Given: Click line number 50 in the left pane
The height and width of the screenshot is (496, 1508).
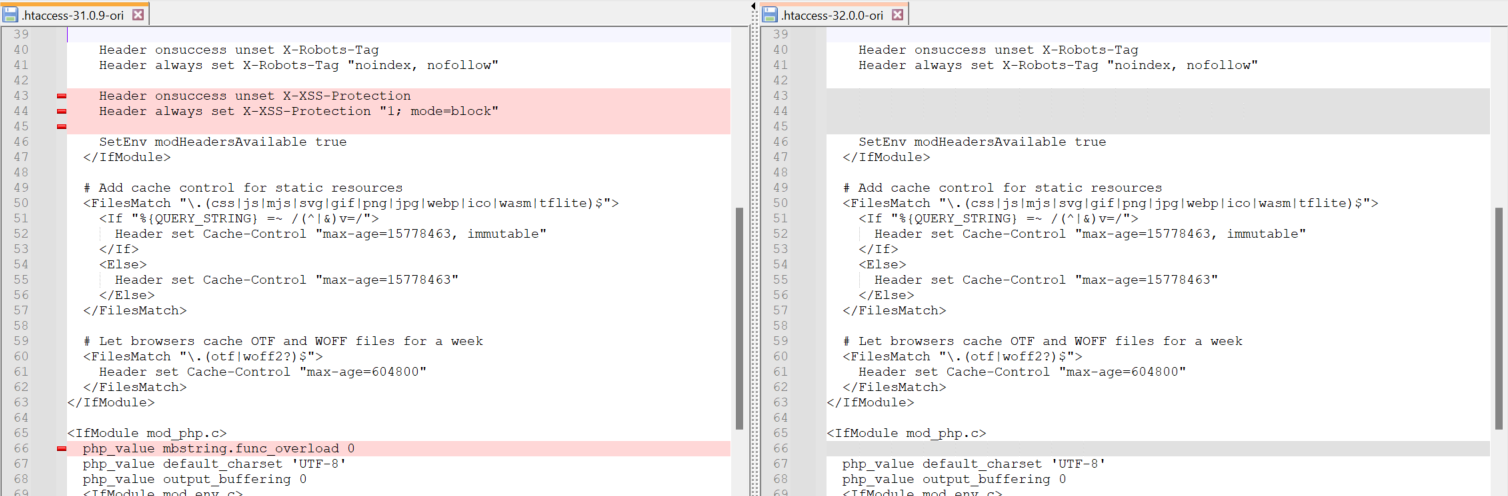Looking at the screenshot, I should (x=21, y=203).
